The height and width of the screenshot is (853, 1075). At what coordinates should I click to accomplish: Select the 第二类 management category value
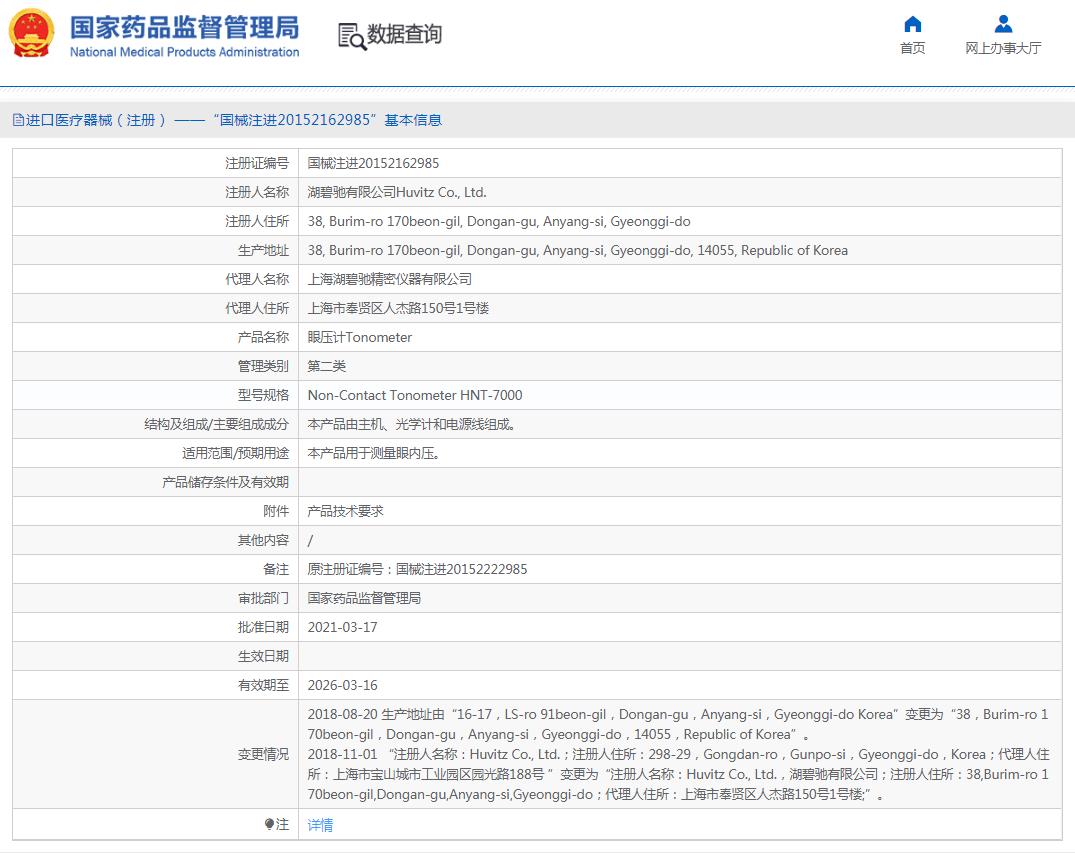[x=326, y=366]
